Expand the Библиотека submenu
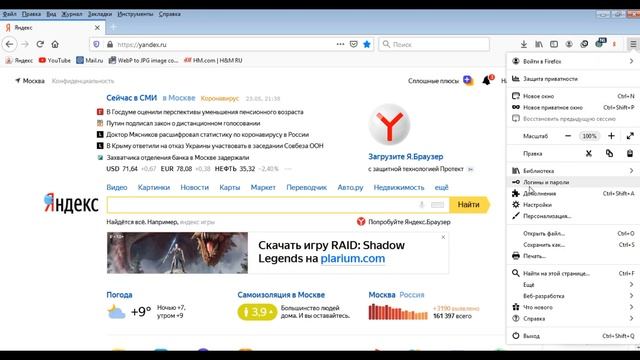Screen dimensions: 640x360 click(x=573, y=171)
